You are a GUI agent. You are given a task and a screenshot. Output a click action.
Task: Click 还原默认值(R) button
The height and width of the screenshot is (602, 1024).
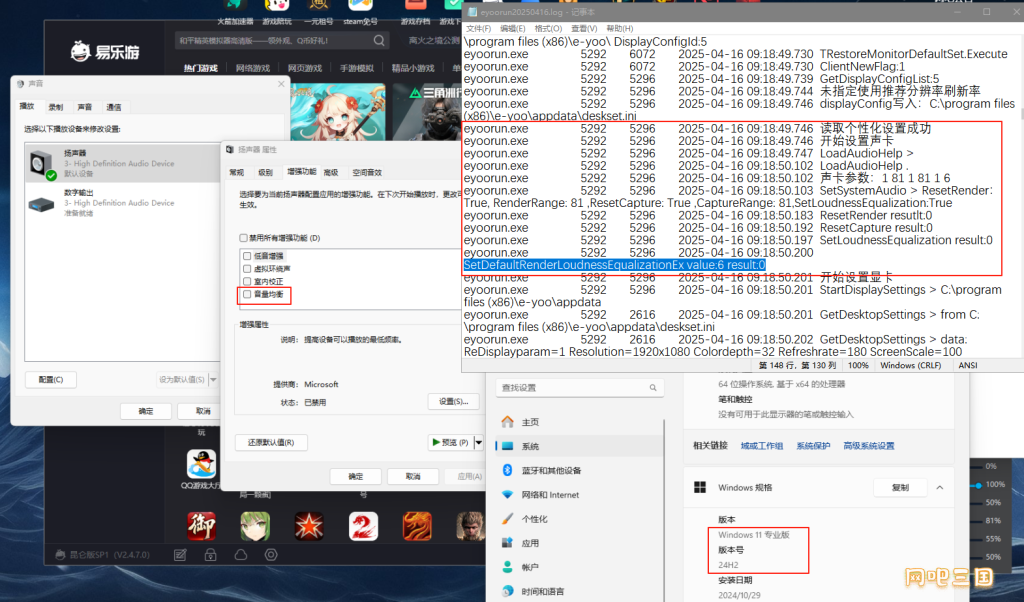pos(271,442)
